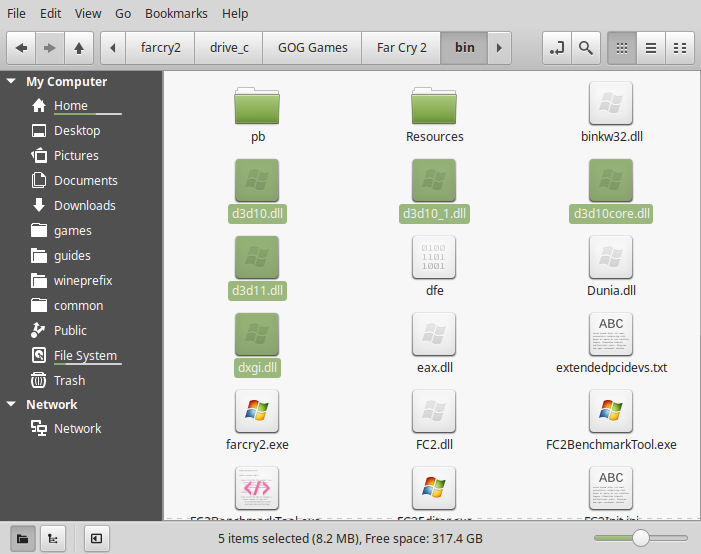Open Desktop in the sidebar
The height and width of the screenshot is (554, 701).
77,131
